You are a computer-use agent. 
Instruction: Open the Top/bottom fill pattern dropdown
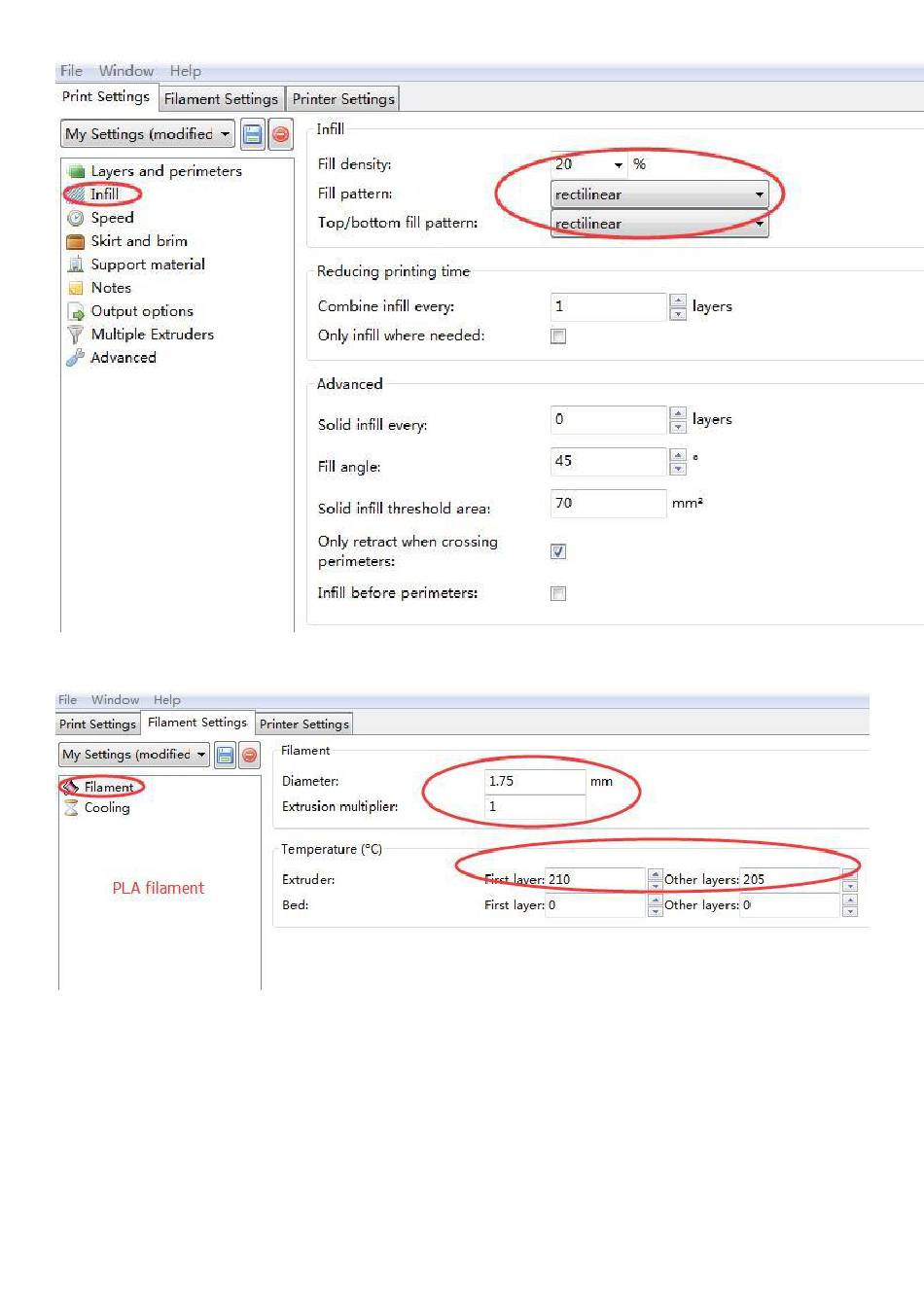[x=659, y=224]
